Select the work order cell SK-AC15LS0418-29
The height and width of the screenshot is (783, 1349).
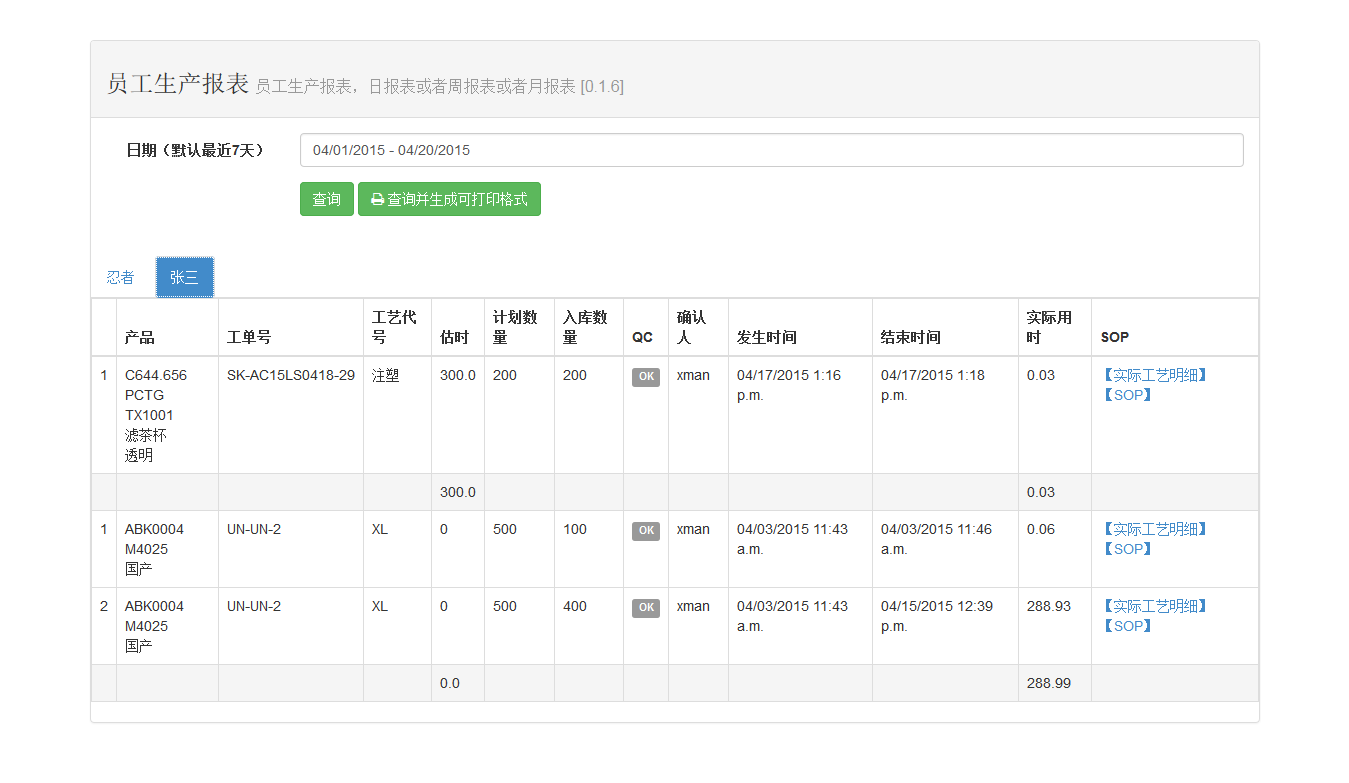click(x=290, y=375)
